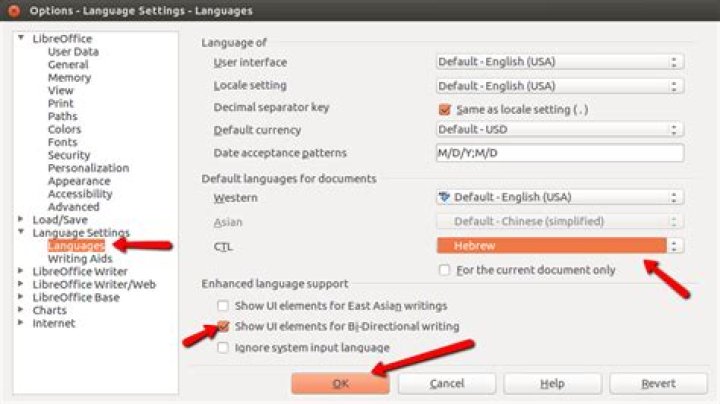This screenshot has width=720, height=404.
Task: Select Personalization in the tree
Action: coord(88,168)
